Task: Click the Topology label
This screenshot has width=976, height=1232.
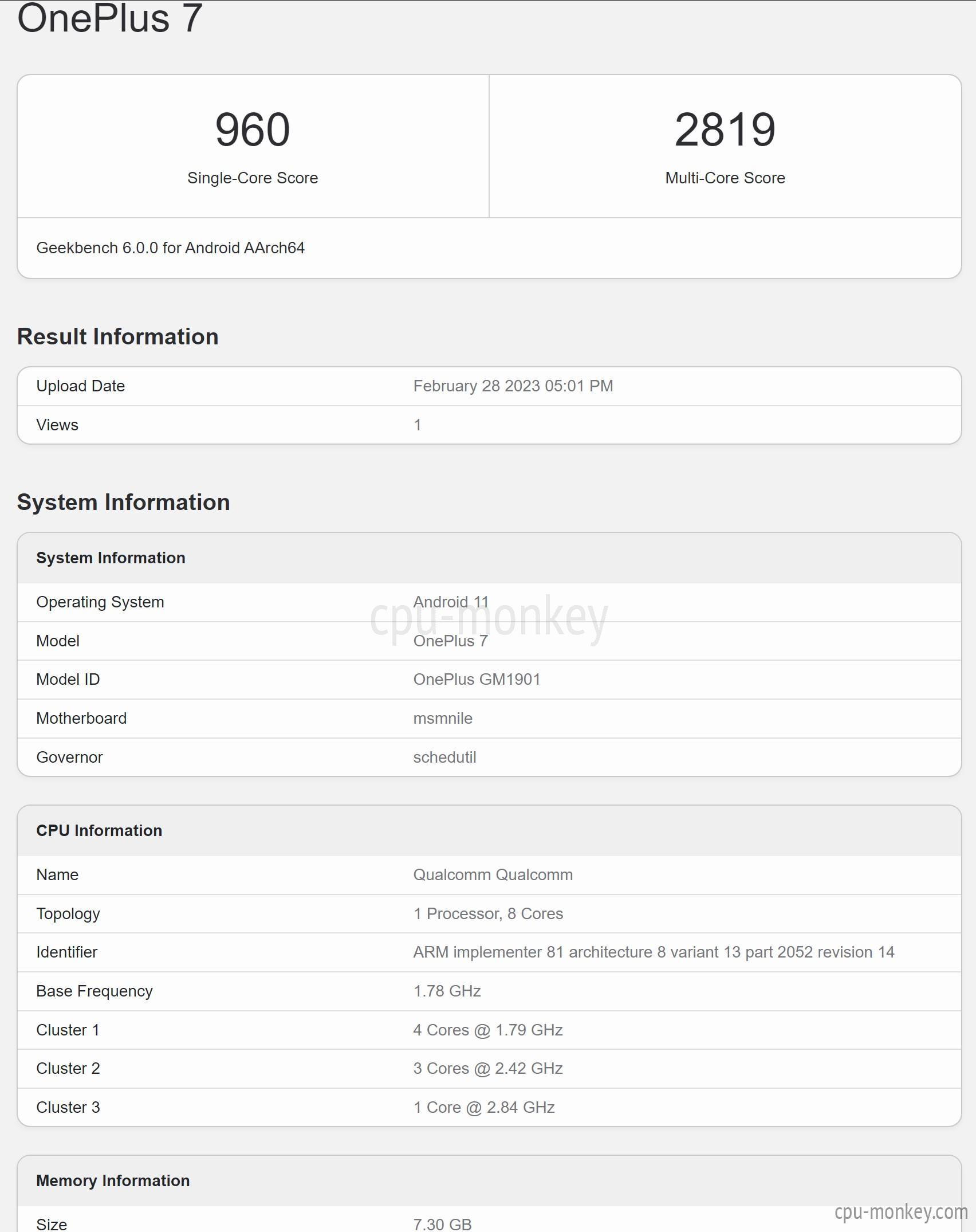Action: (68, 914)
